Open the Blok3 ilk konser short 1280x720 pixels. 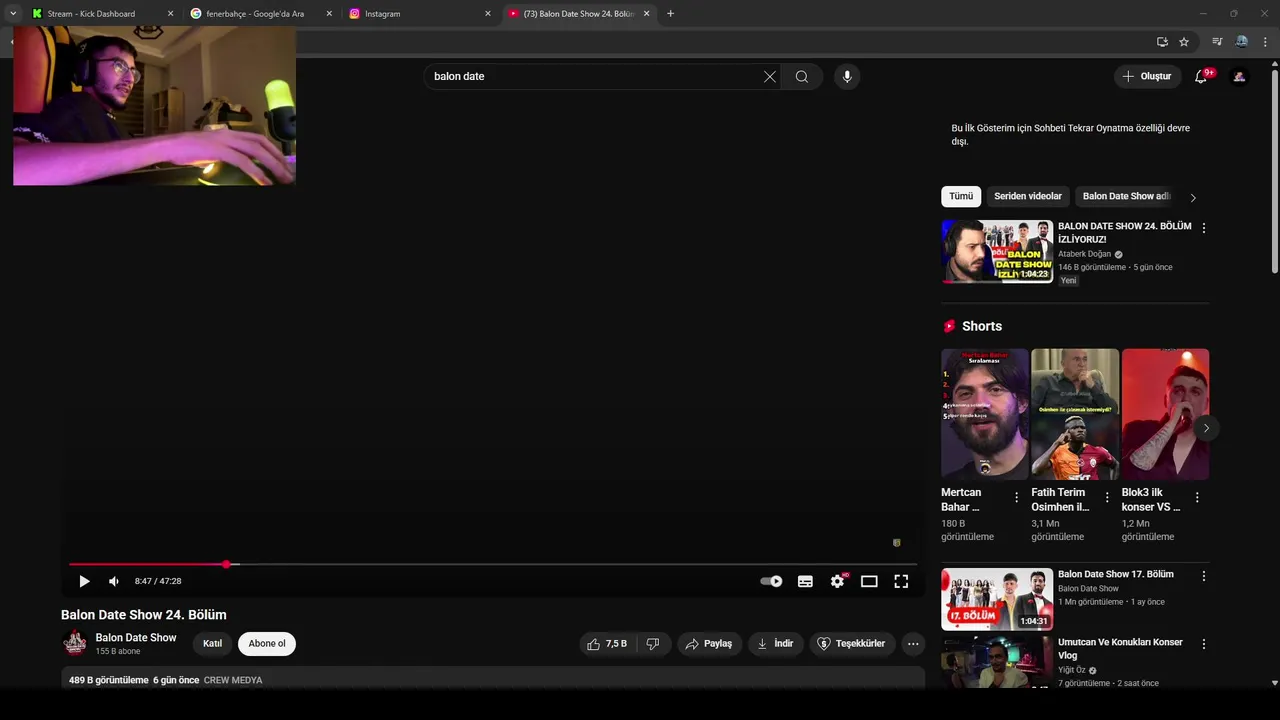point(1165,414)
